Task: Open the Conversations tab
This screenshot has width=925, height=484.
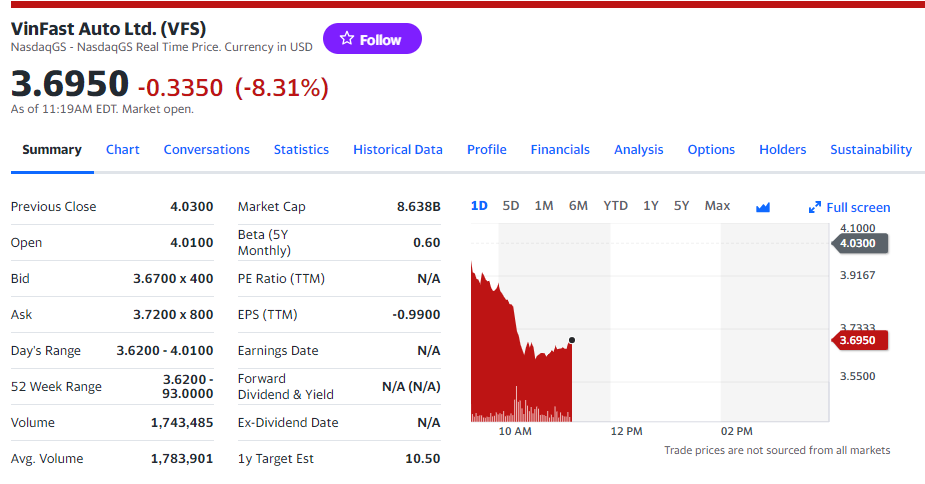Action: (207, 149)
